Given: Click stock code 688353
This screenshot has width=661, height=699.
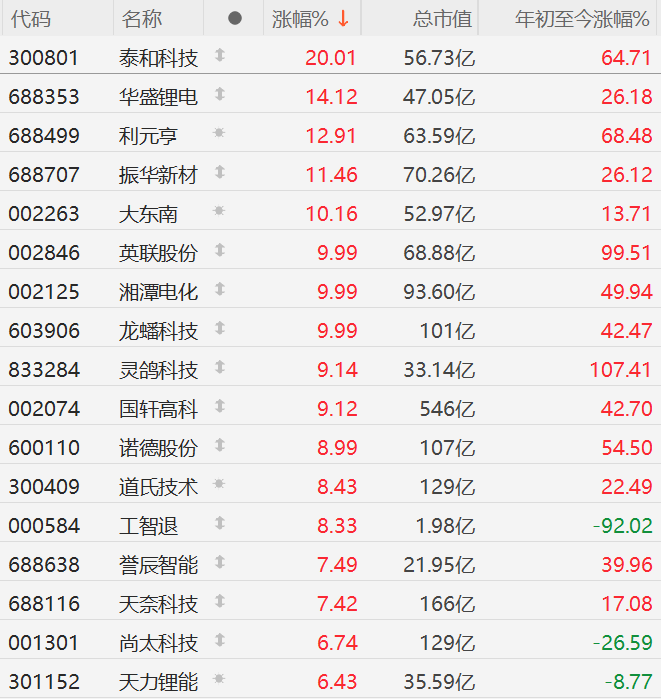Looking at the screenshot, I should click(44, 97).
